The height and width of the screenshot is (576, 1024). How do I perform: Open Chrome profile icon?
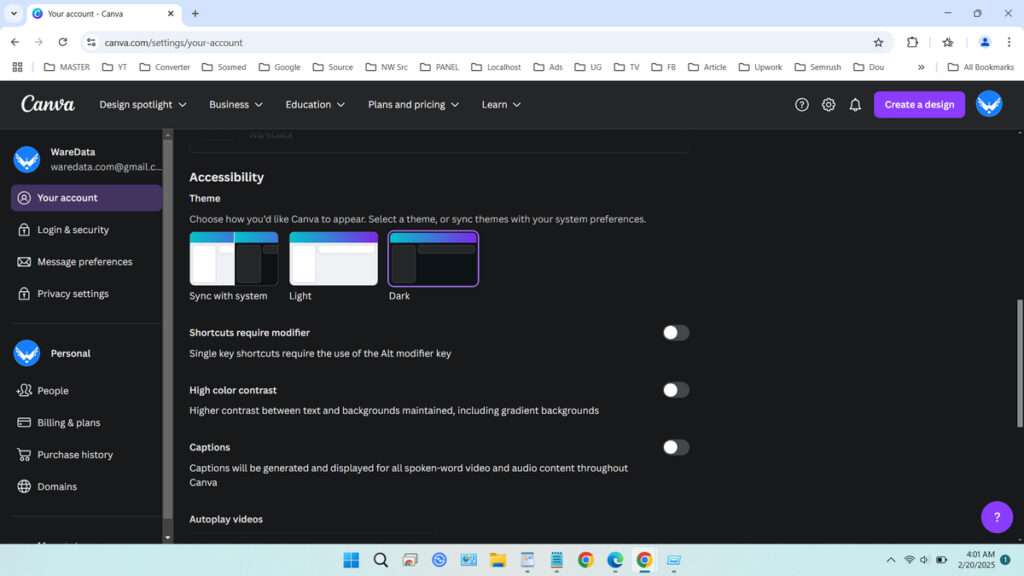984,42
